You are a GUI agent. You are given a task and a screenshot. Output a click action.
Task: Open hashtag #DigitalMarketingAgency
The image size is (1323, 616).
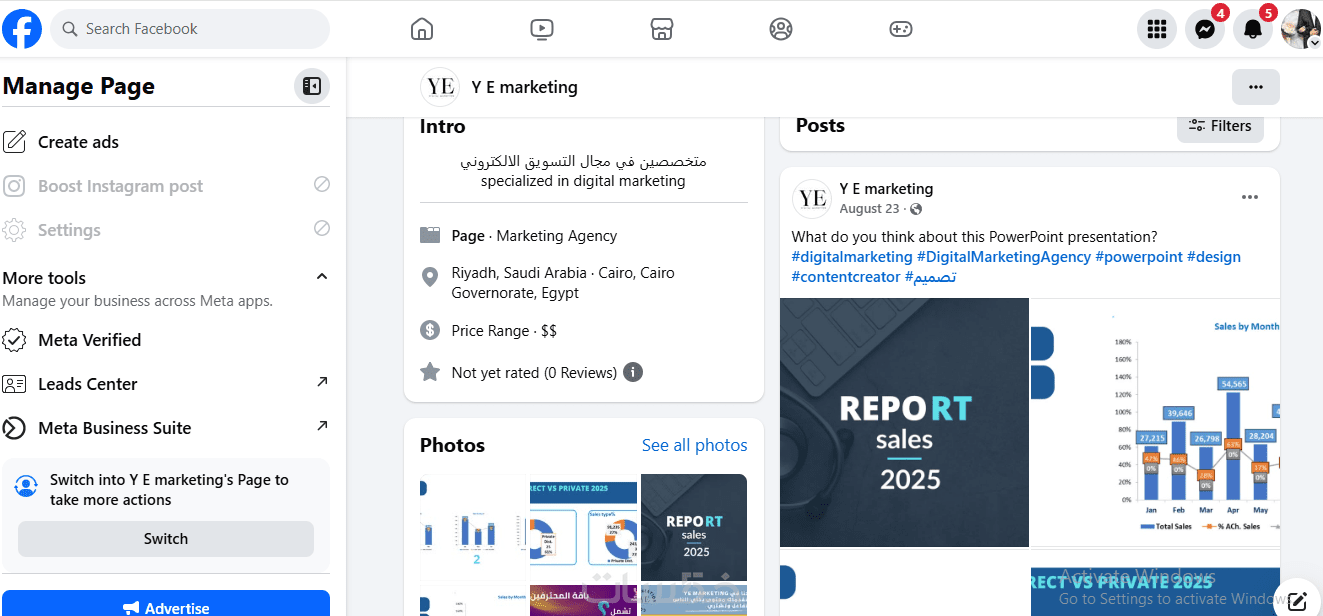(1004, 257)
